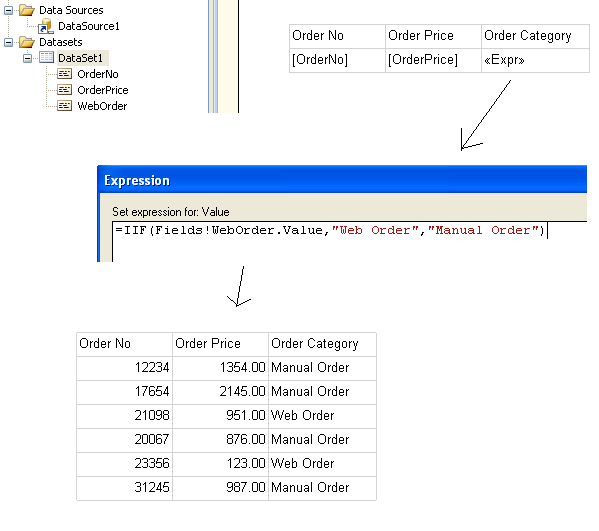This screenshot has width=599, height=531.
Task: Click the Set expression for: Value label
Action: 171,212
